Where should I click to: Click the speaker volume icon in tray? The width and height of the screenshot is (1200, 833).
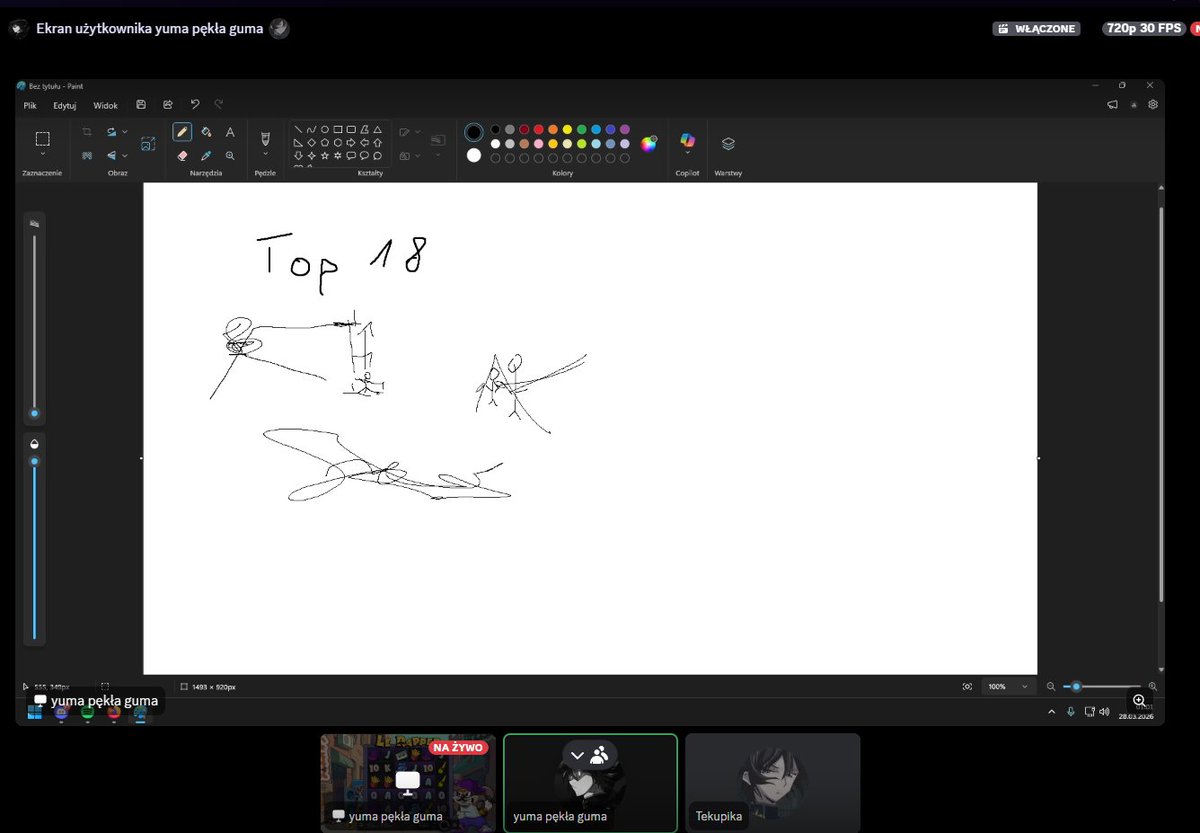(1103, 712)
